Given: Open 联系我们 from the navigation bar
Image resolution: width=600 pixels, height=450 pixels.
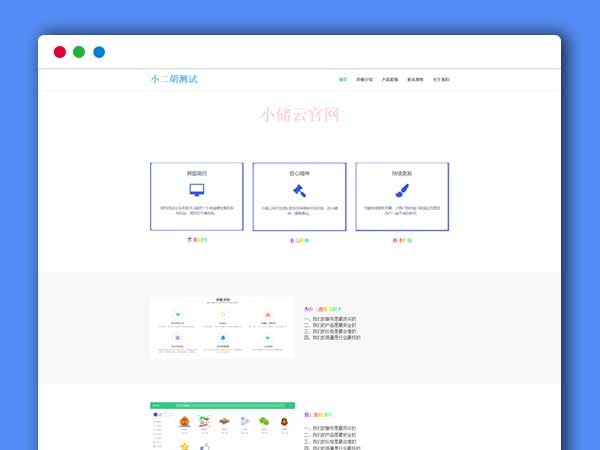Looking at the screenshot, I should (x=415, y=79).
